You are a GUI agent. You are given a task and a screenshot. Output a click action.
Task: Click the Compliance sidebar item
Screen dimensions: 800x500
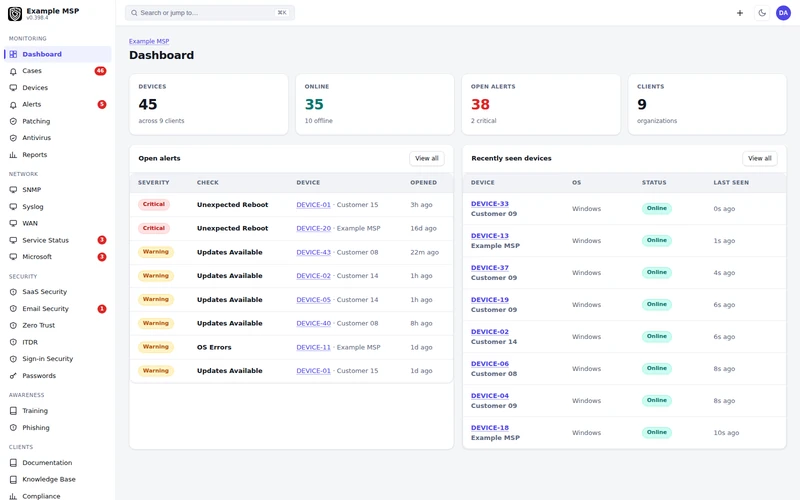coord(57,496)
